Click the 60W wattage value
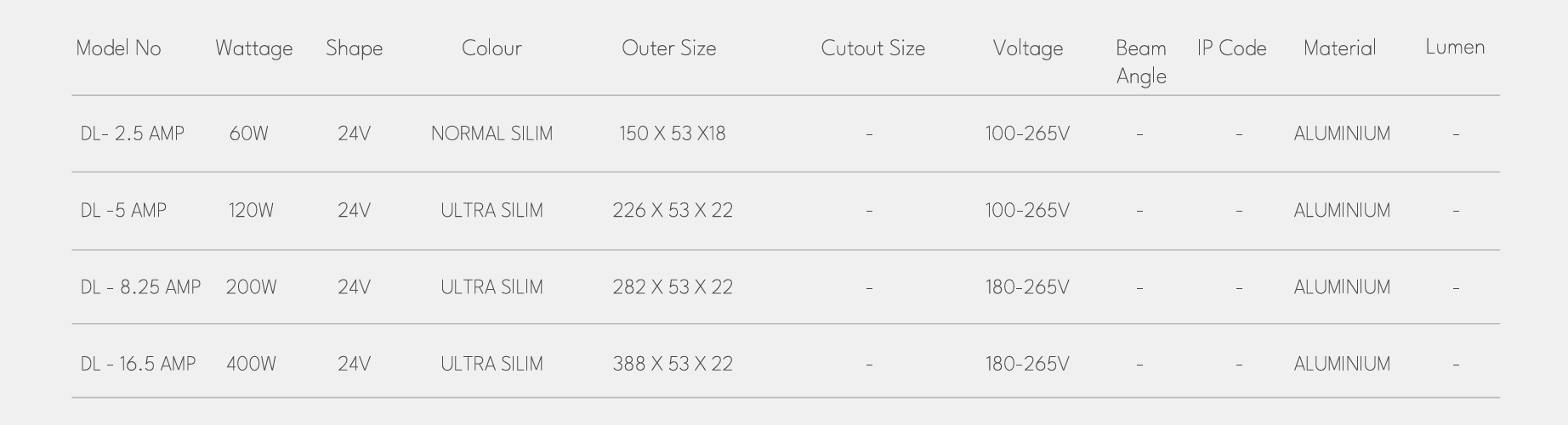The height and width of the screenshot is (425, 1568). pyautogui.click(x=248, y=133)
